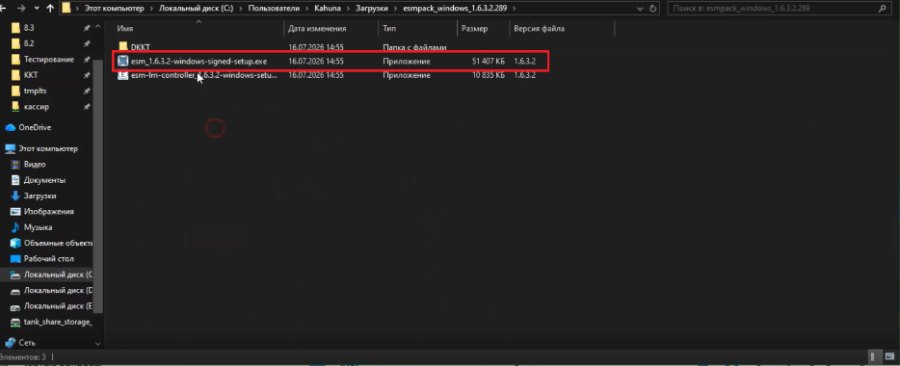
Task: Click the 'Kahuna' breadcrumb
Action: click(327, 9)
